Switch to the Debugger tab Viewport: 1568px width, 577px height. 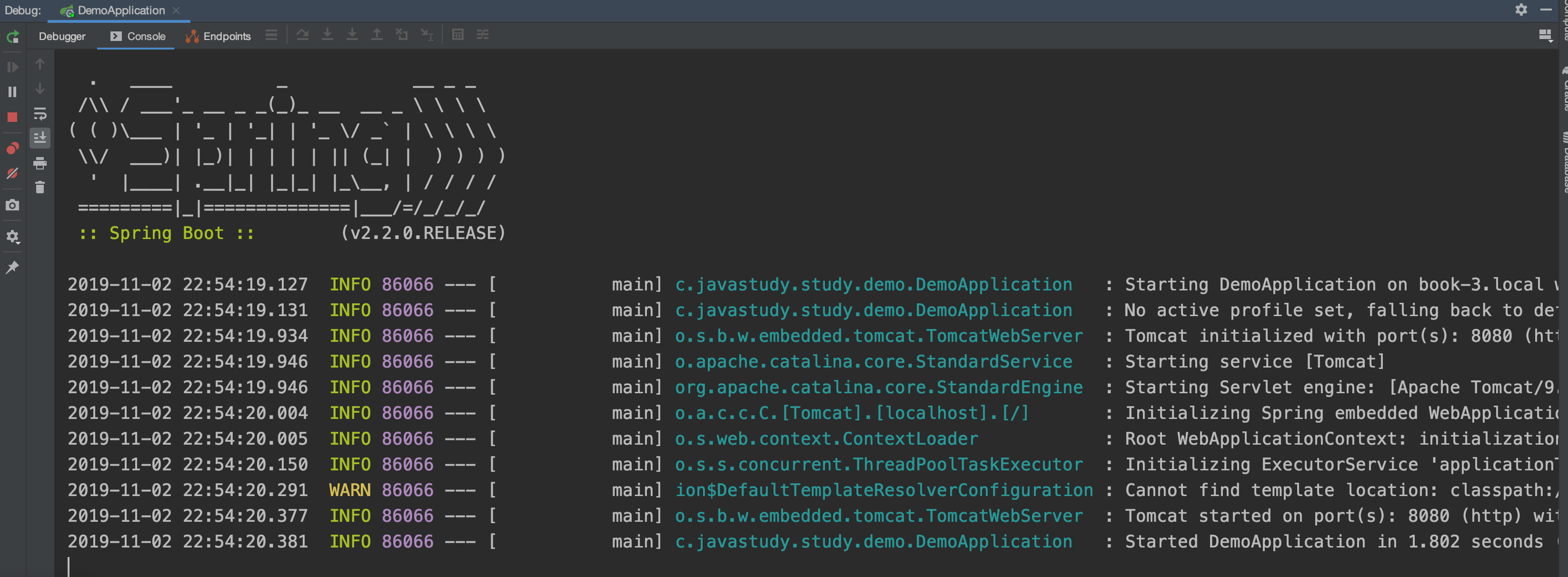coord(62,37)
